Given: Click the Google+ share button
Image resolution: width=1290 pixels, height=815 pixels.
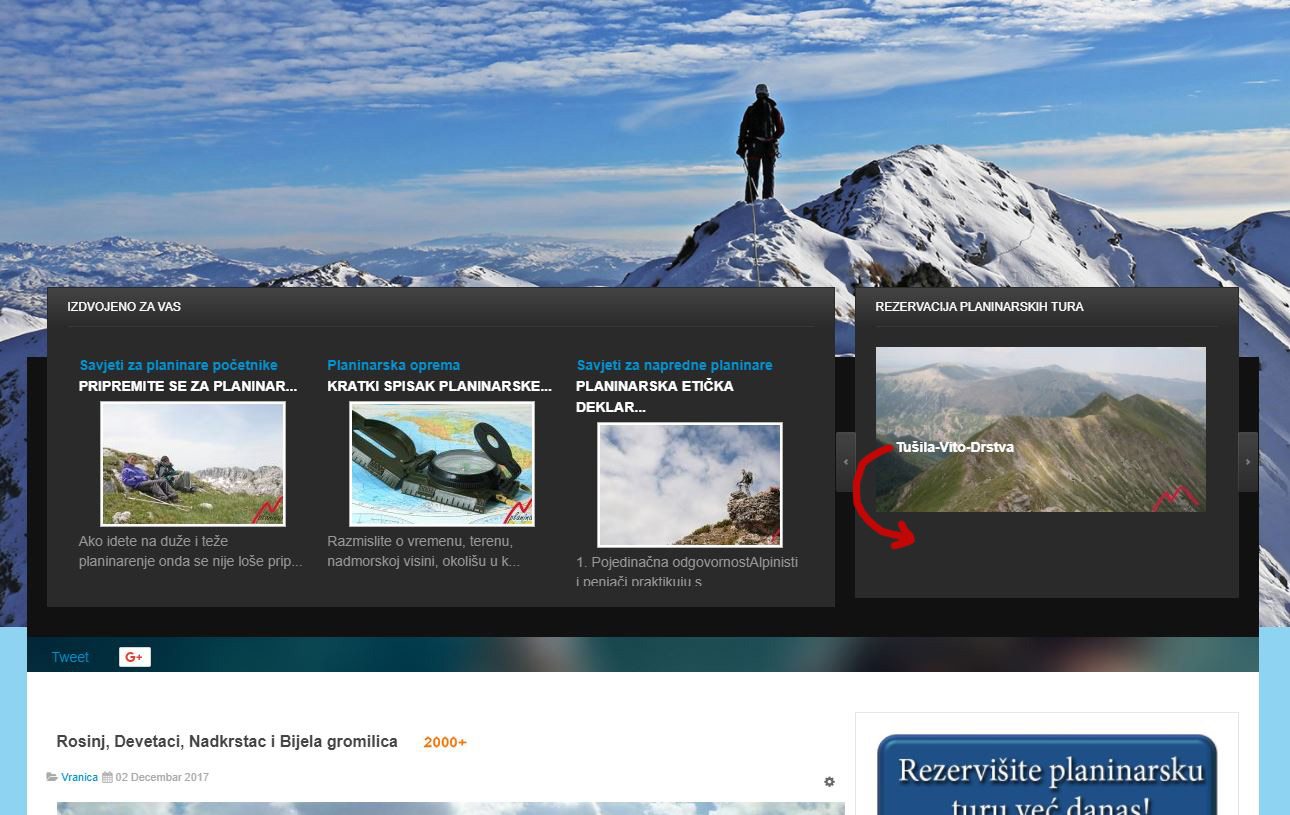Looking at the screenshot, I should tap(135, 657).
